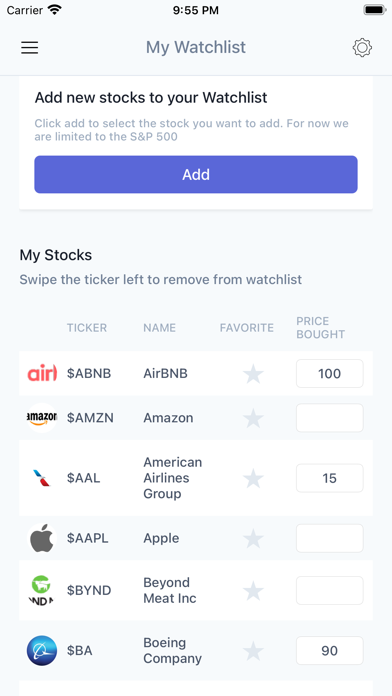Click American Airlines price field showing 15
Viewport: 392px width, 696px height.
(x=329, y=478)
